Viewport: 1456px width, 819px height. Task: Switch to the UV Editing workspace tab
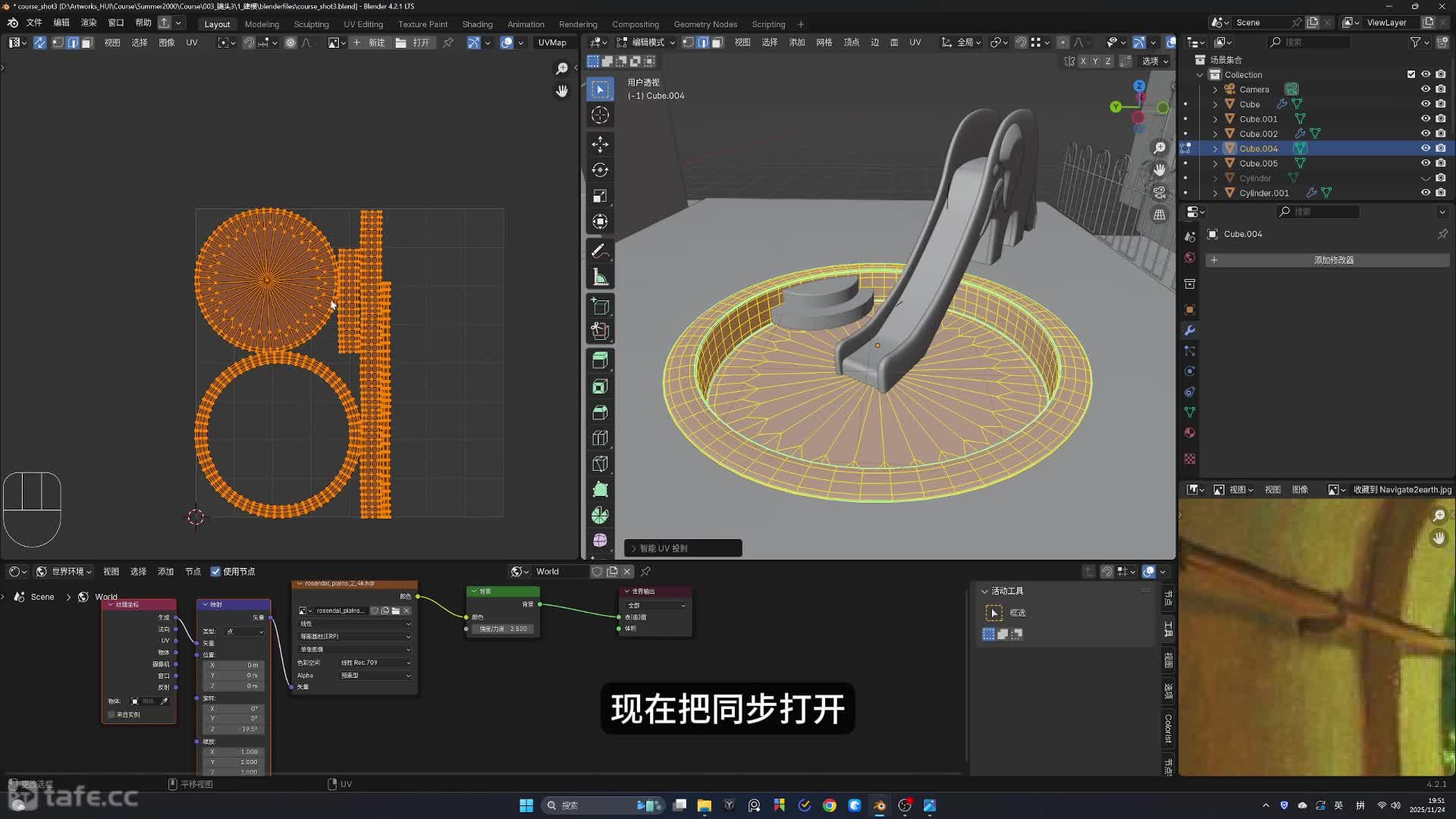(x=362, y=24)
